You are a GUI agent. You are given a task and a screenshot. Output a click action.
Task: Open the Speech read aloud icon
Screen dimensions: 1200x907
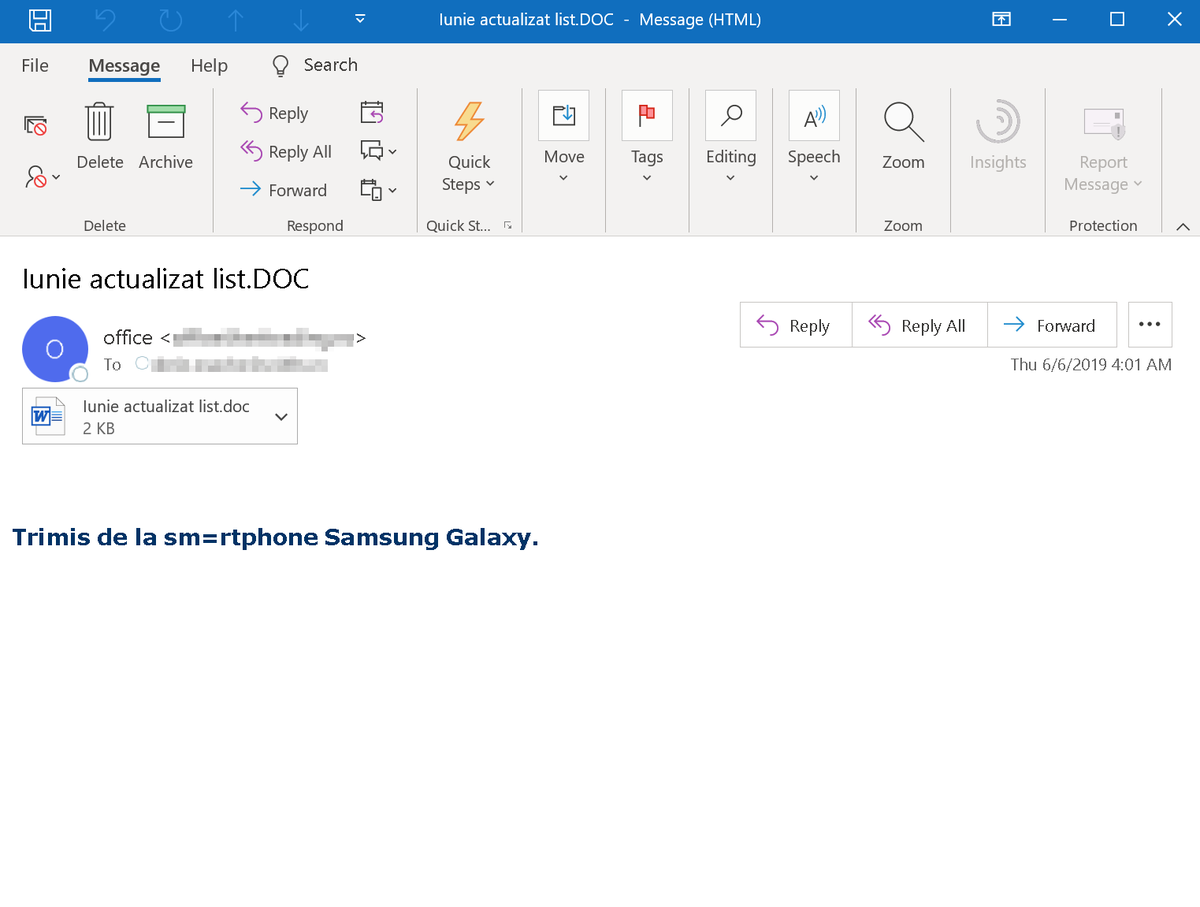point(814,116)
